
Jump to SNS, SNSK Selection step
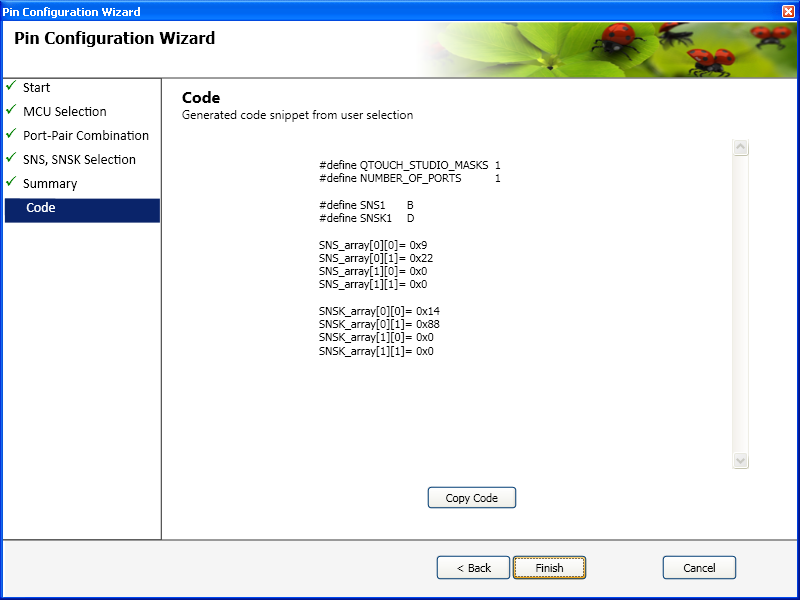click(x=79, y=160)
